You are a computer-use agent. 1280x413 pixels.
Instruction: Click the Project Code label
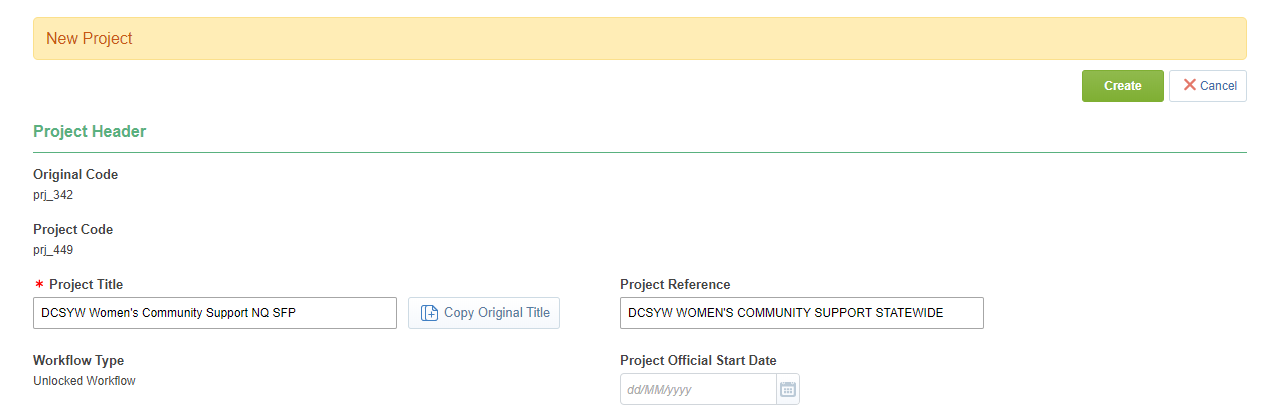(73, 230)
